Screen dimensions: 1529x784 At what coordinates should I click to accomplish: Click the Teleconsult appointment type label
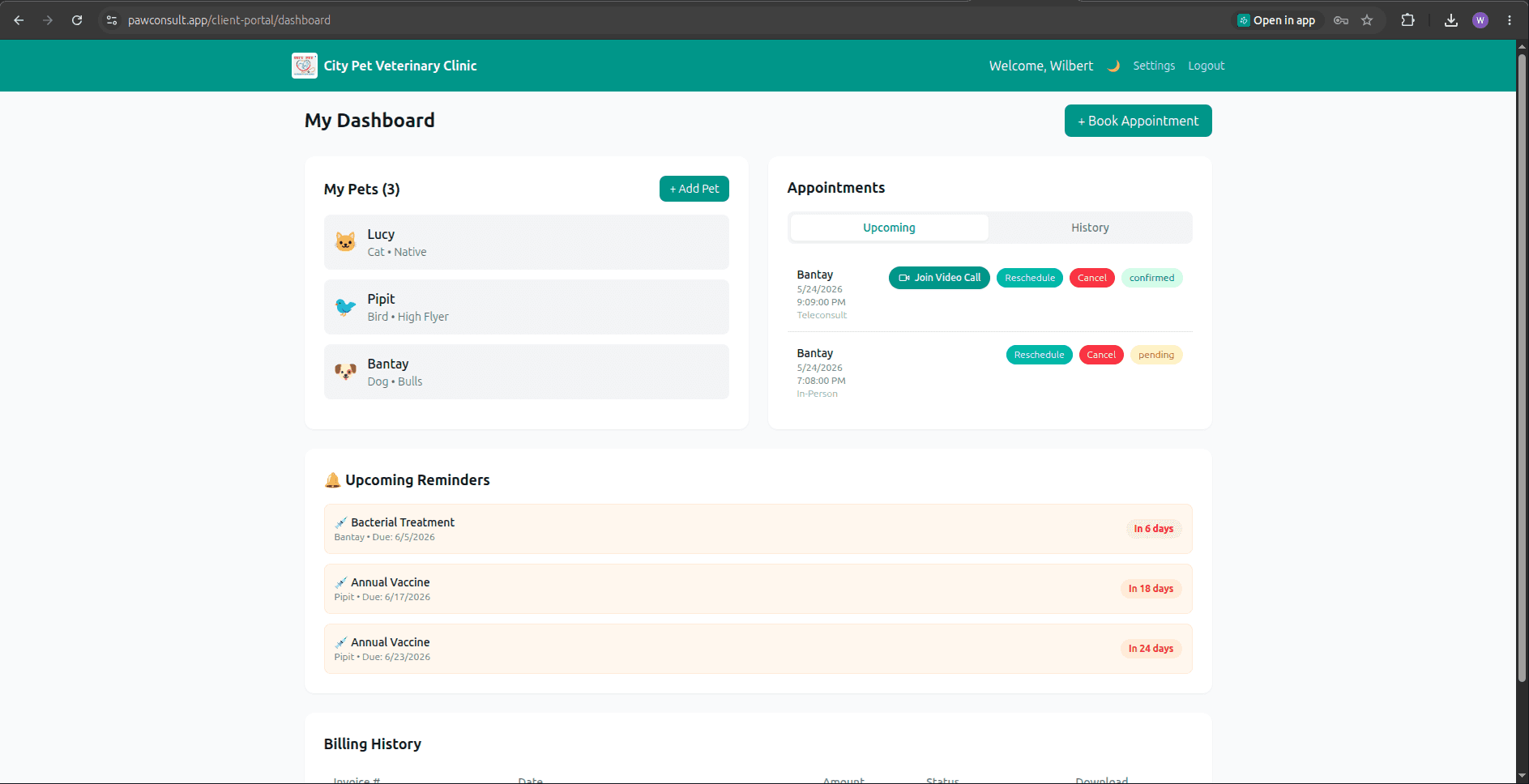click(x=822, y=315)
